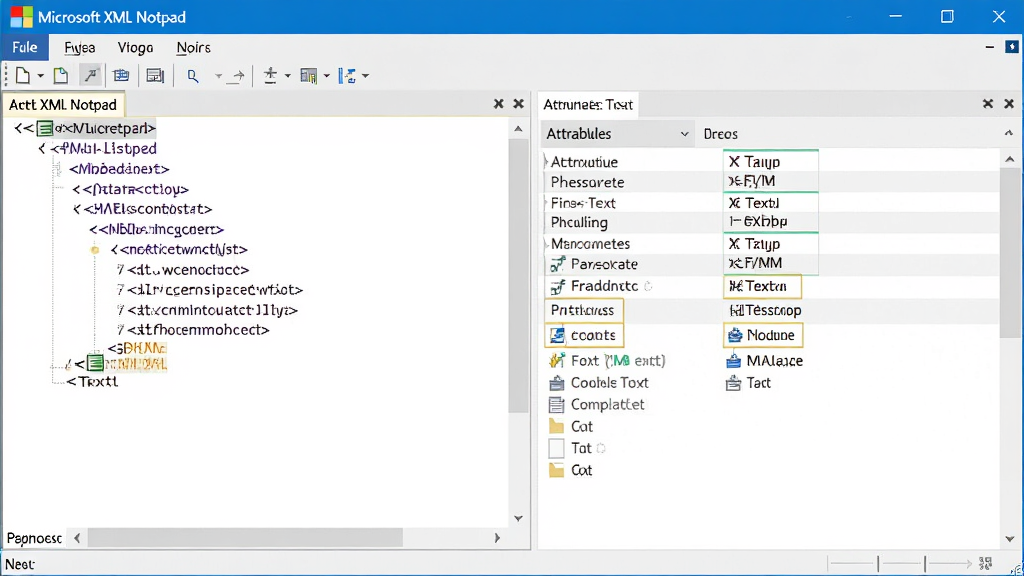This screenshot has width=1024, height=576.
Task: Select the Textt tree node
Action: coord(92,381)
